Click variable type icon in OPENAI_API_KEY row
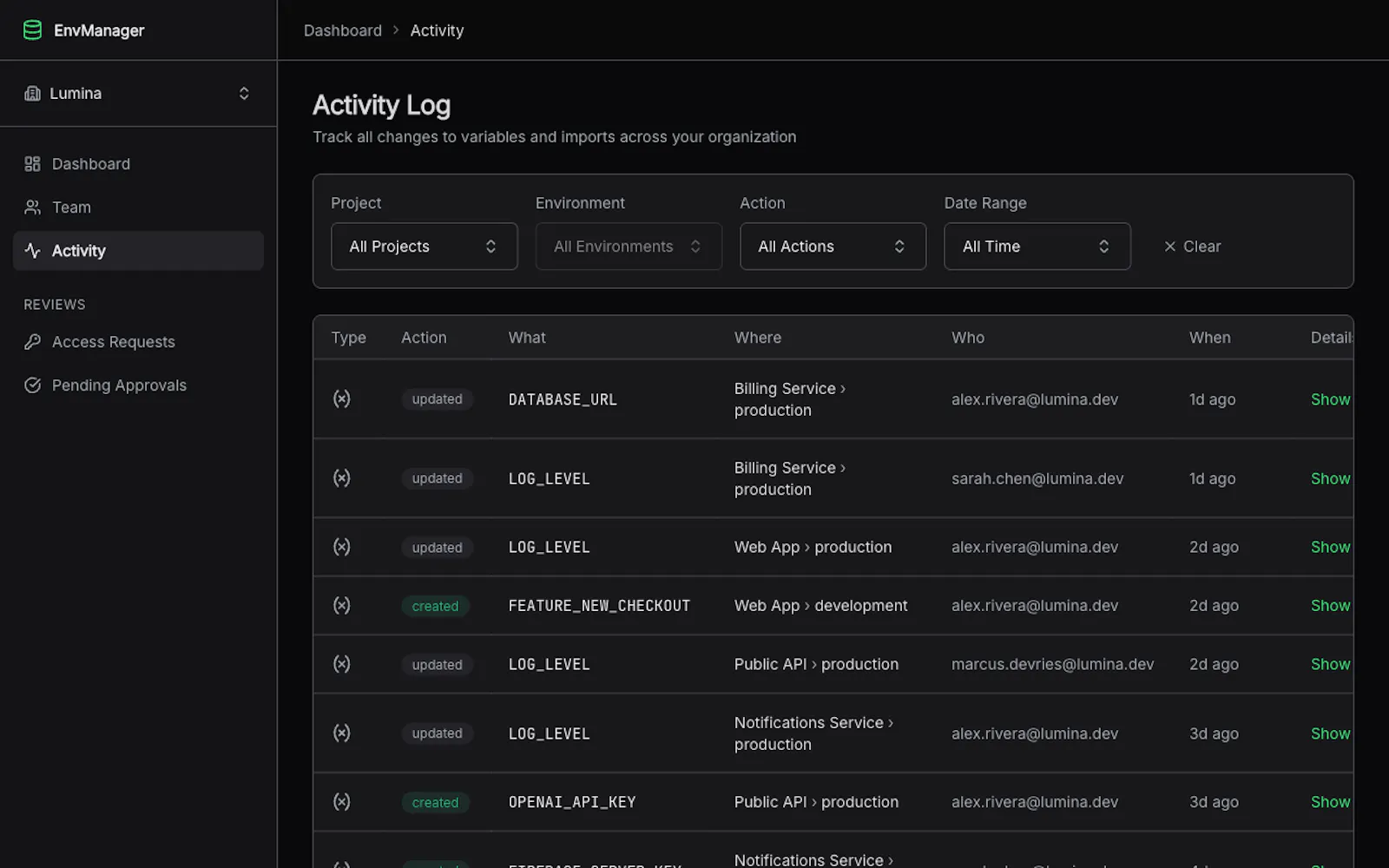This screenshot has height=868, width=1389. pos(342,801)
